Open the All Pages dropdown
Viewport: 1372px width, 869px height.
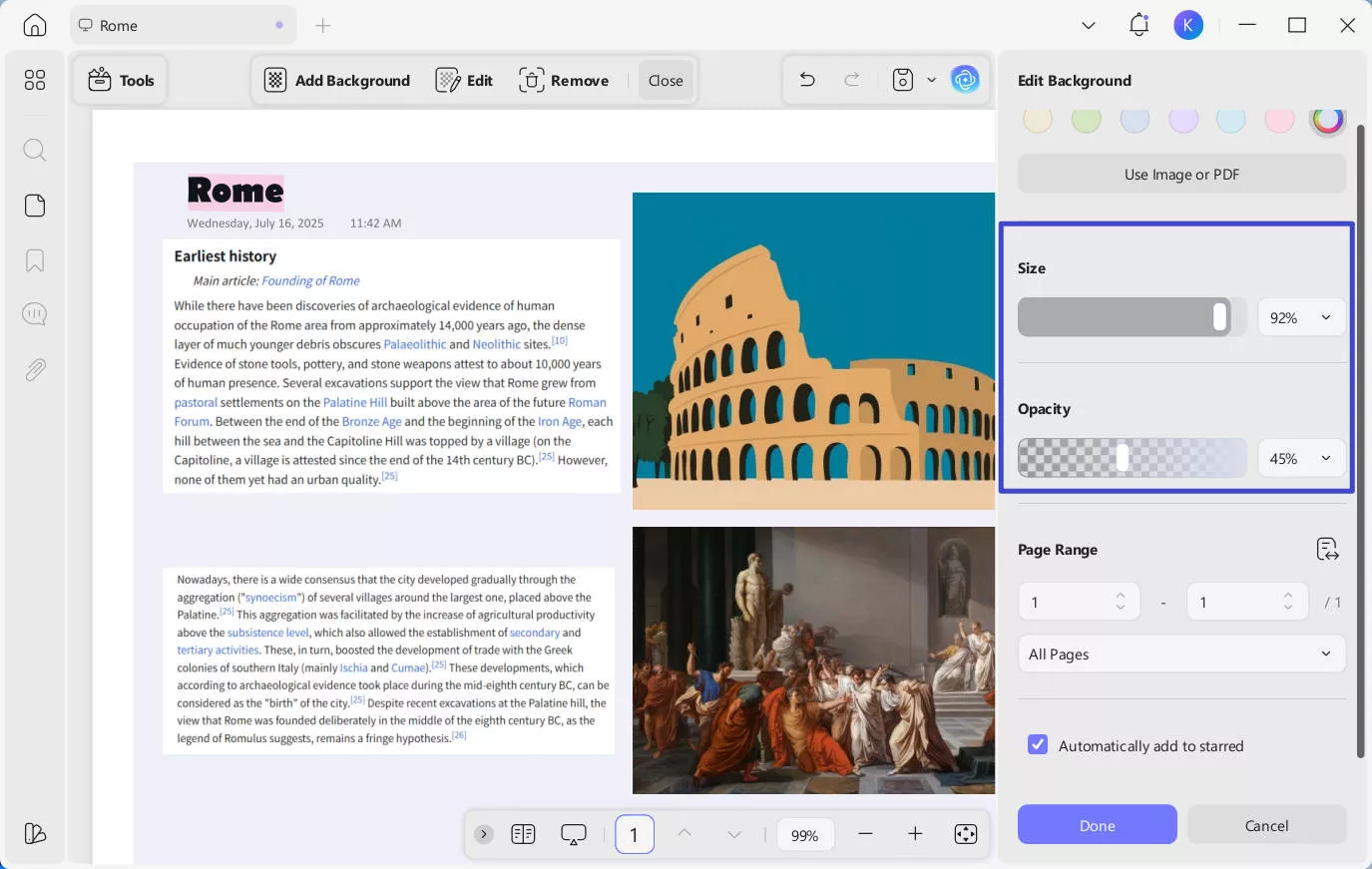(x=1181, y=654)
